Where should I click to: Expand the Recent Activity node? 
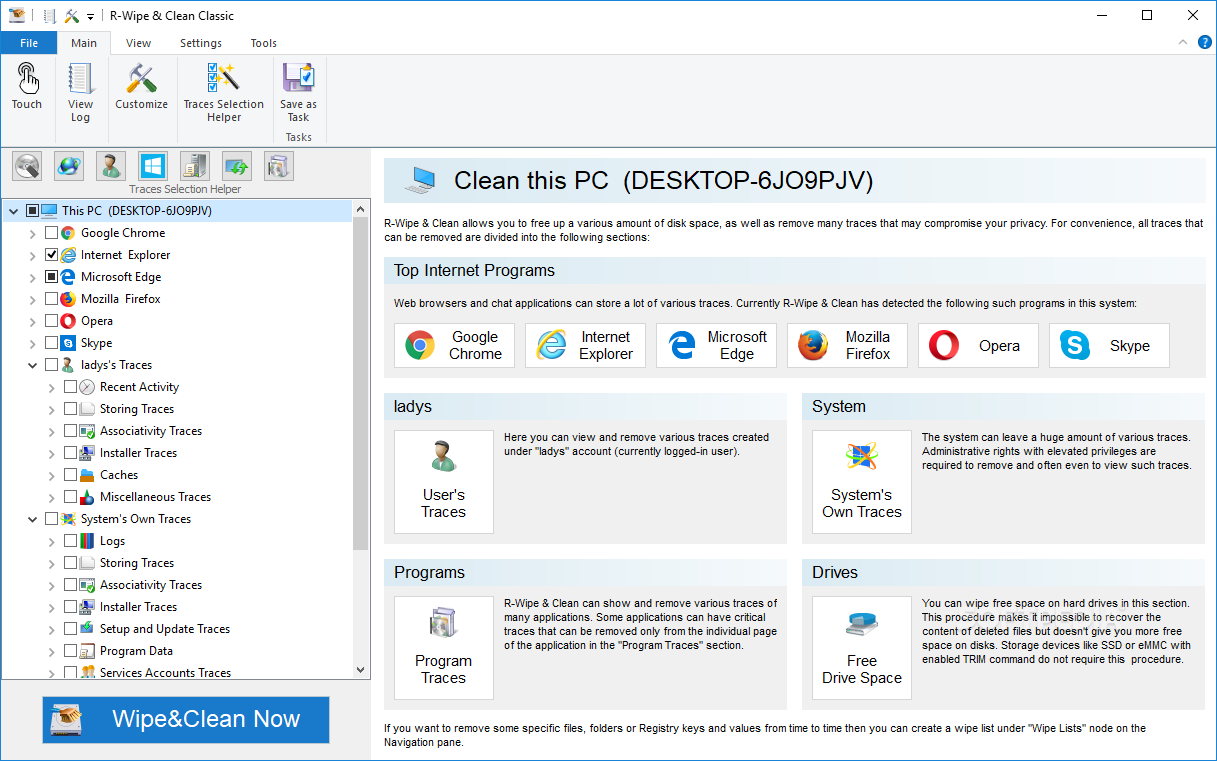click(x=50, y=386)
